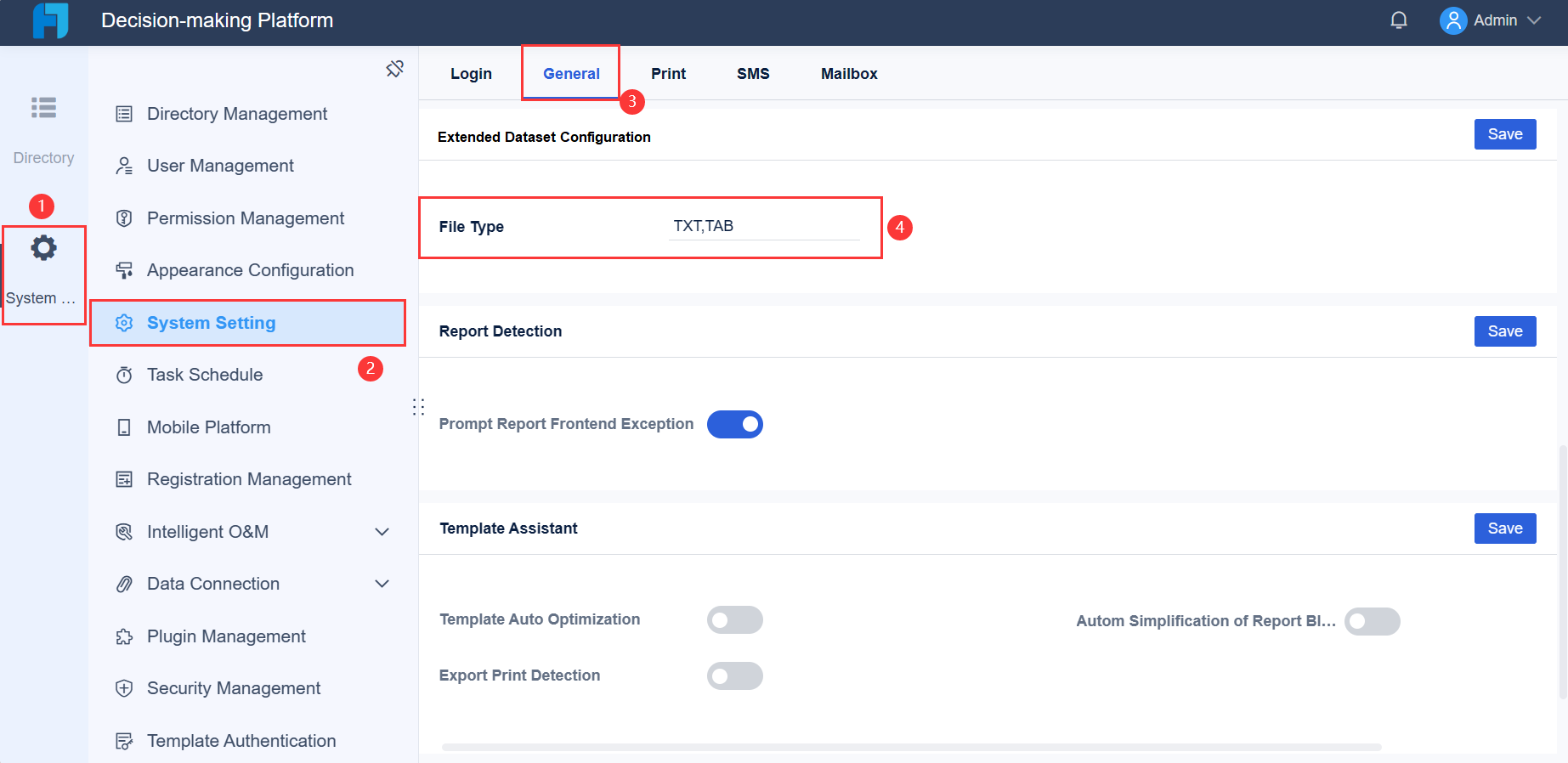Click the System gear icon
Viewport: 1568px width, 763px height.
click(43, 248)
